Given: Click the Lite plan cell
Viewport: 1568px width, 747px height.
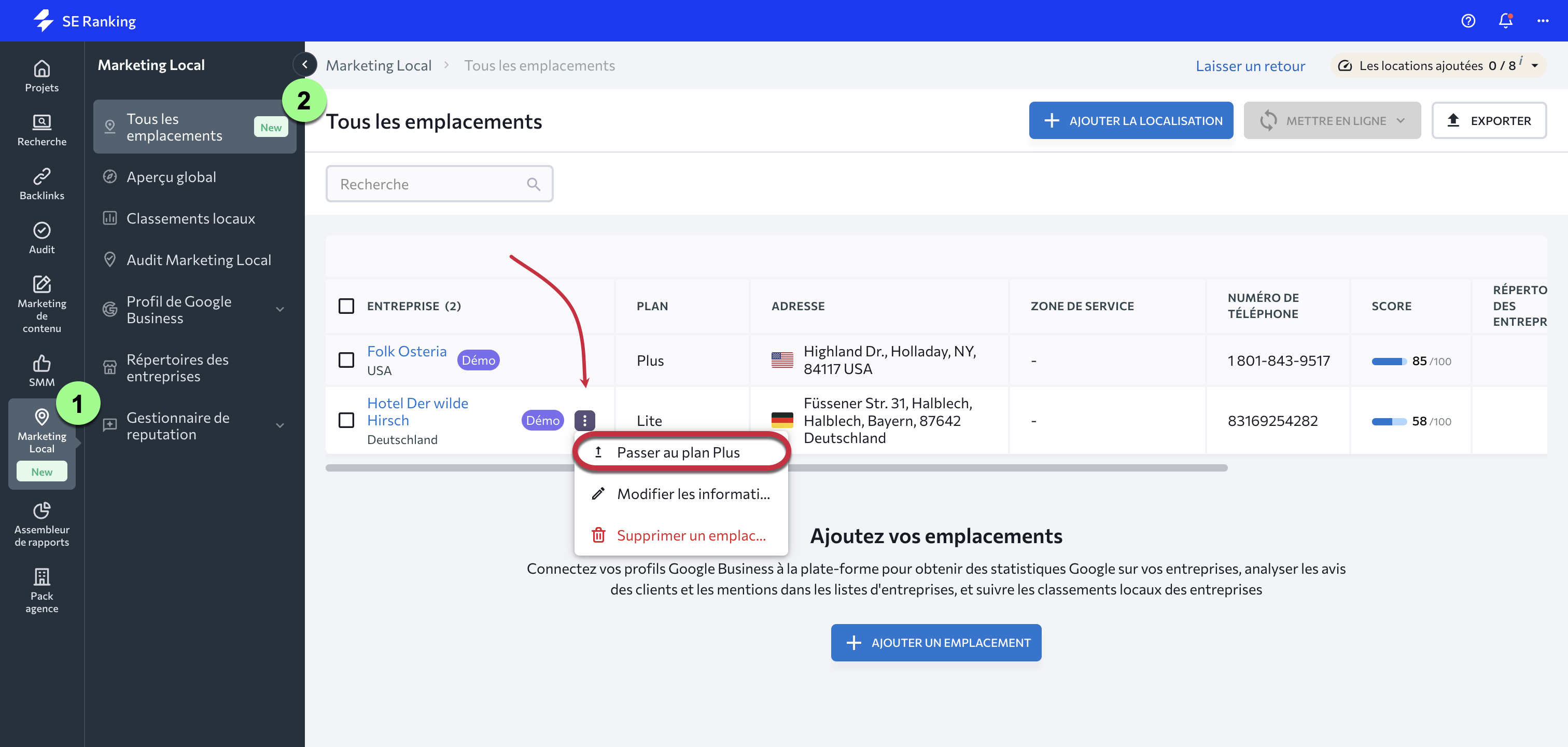Looking at the screenshot, I should point(650,421).
